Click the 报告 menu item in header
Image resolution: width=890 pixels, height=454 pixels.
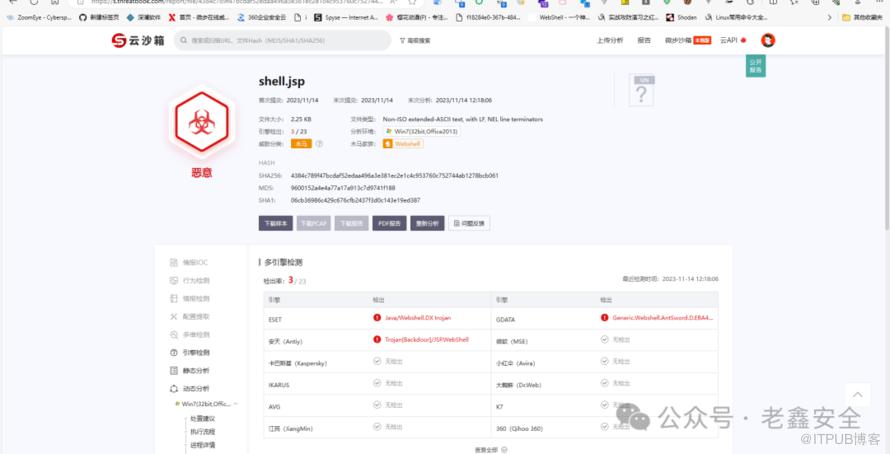644,40
